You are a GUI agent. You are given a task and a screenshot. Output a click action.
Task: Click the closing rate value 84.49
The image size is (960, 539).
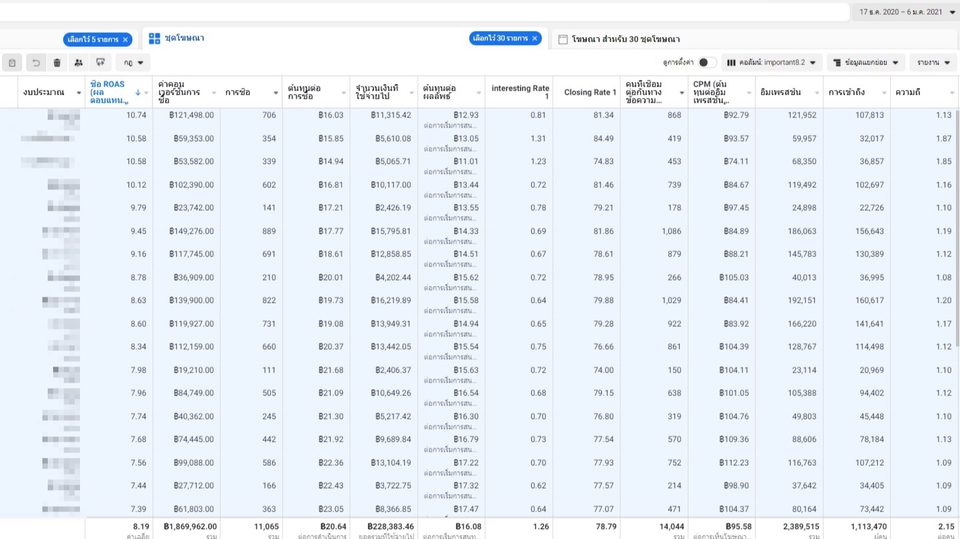pyautogui.click(x=603, y=138)
